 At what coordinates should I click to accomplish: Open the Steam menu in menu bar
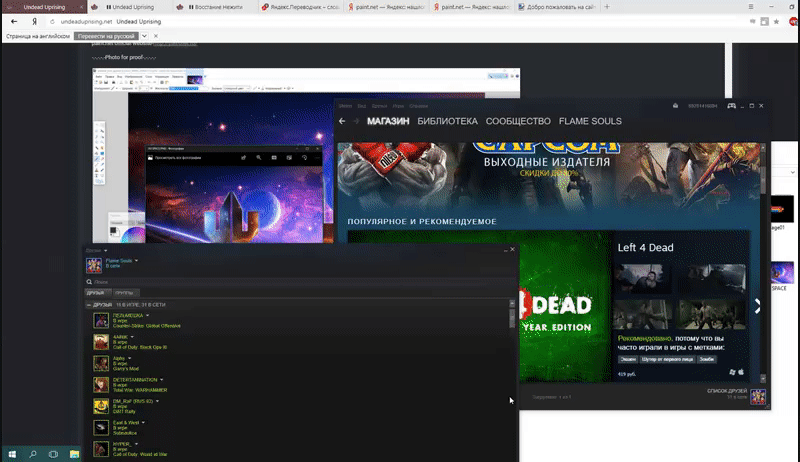click(345, 106)
